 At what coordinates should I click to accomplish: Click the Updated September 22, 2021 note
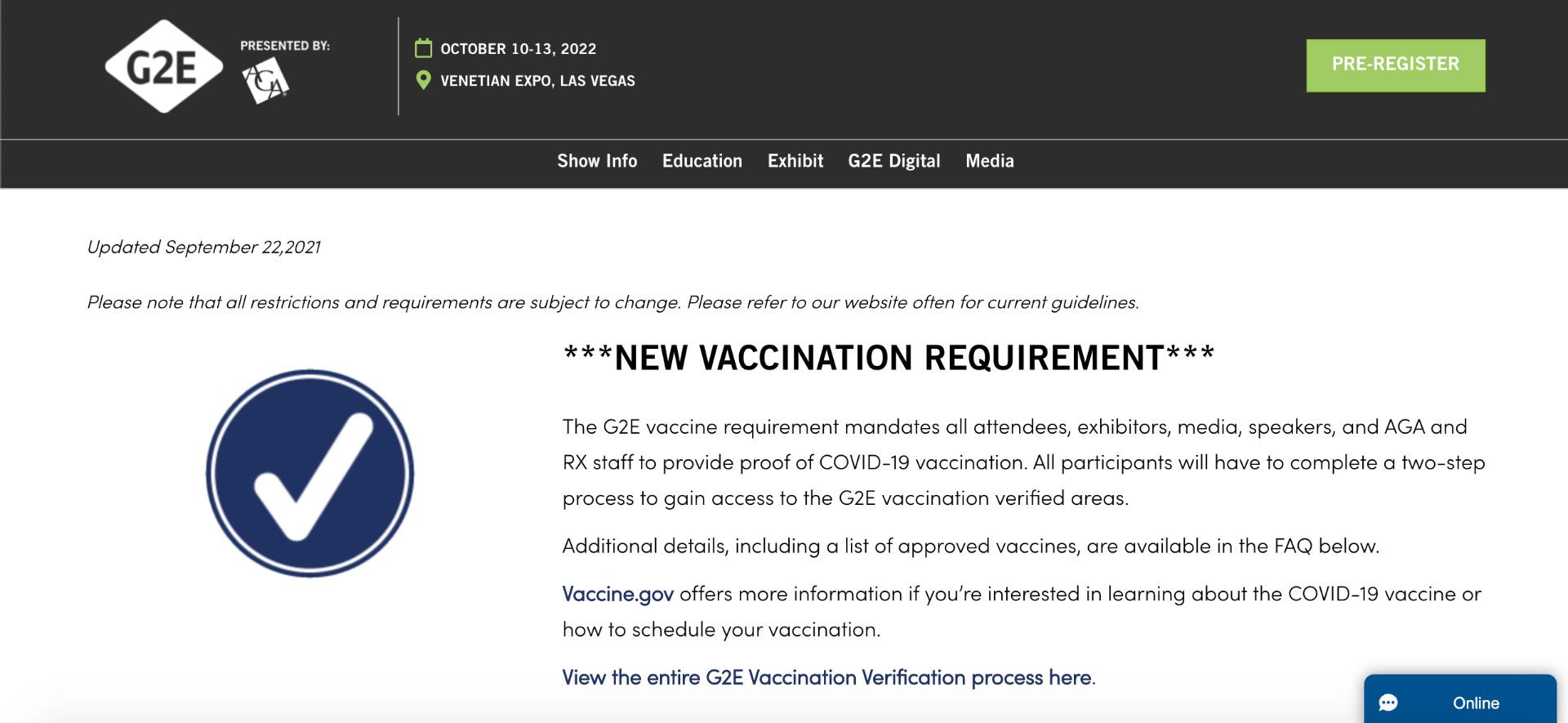[x=203, y=247]
